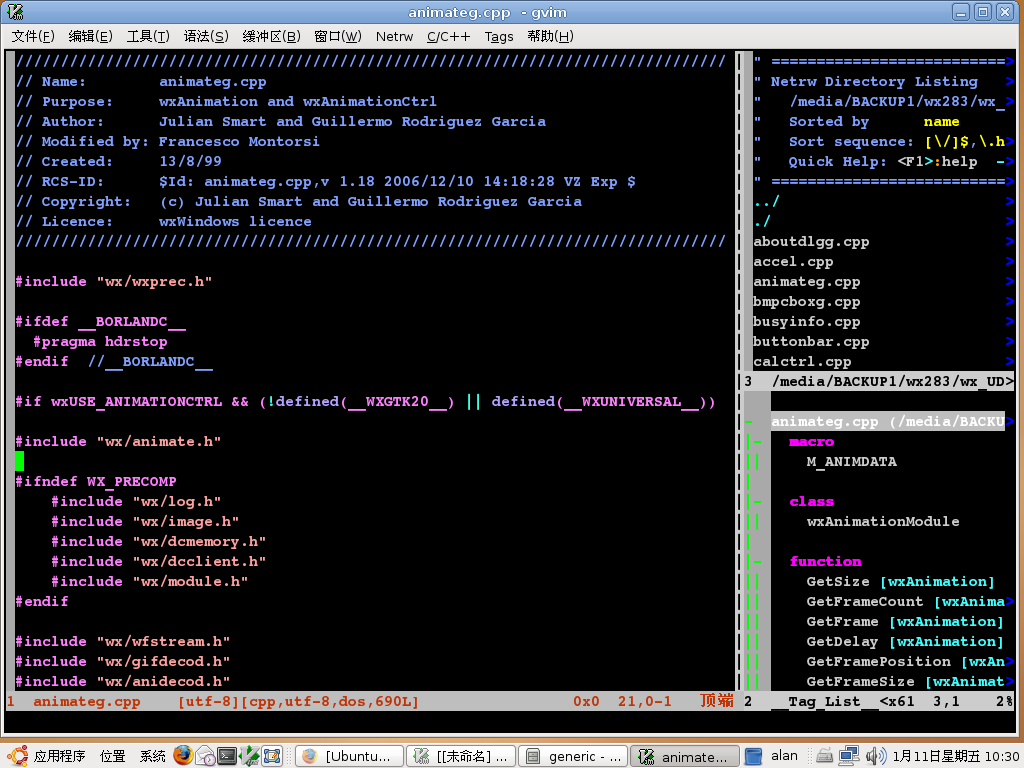Collapse the function fold in Tag List
1024x768 pixels.
(x=758, y=562)
